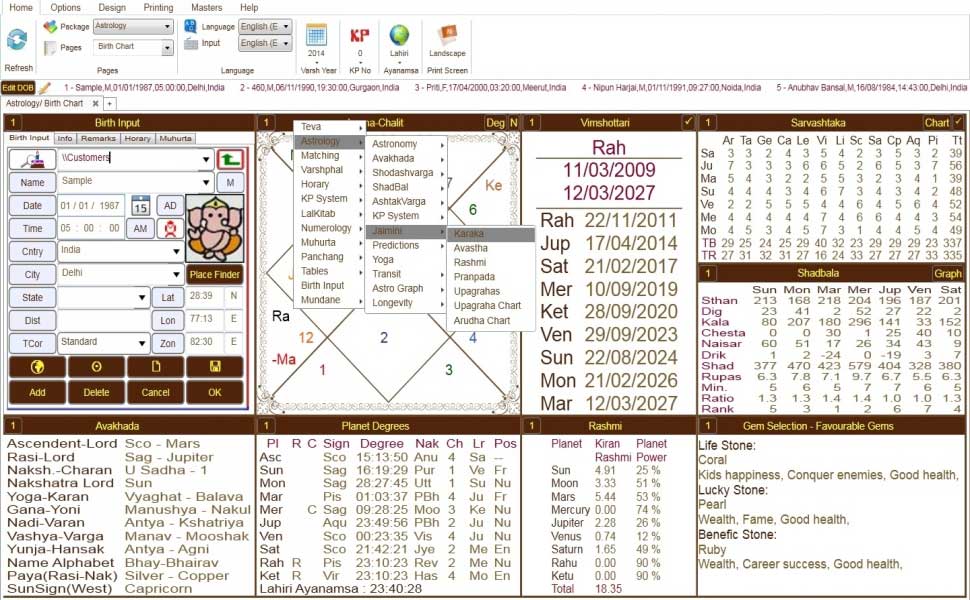
Task: Open the Masters ribbon tab
Action: [207, 7]
